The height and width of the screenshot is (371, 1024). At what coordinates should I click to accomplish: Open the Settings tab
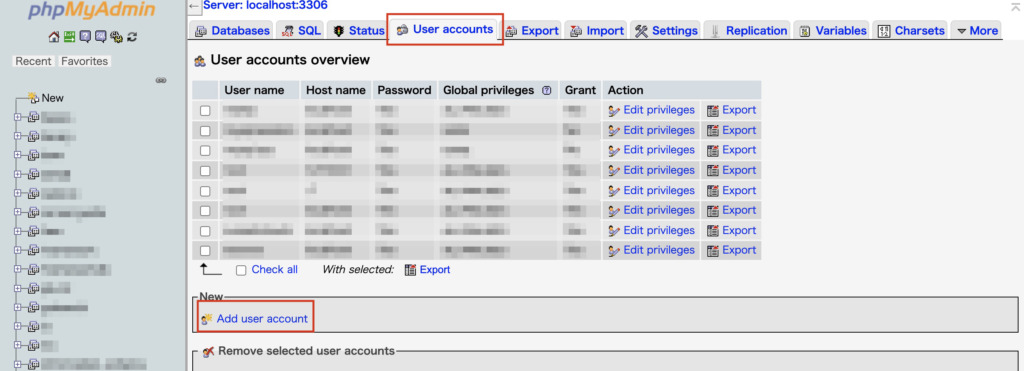[666, 31]
